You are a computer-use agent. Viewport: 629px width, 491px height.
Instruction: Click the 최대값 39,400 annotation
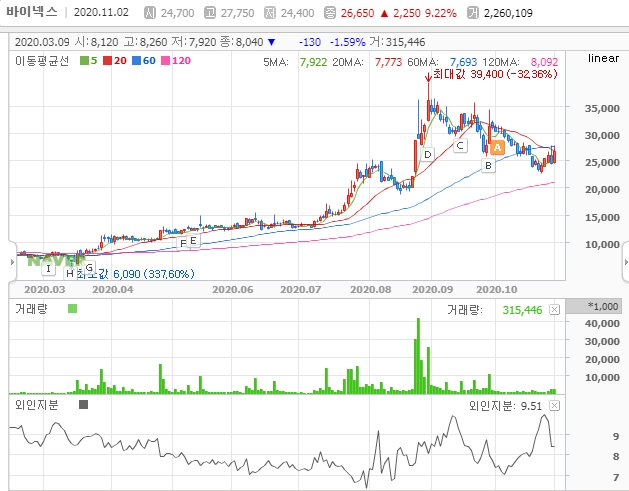pos(495,74)
